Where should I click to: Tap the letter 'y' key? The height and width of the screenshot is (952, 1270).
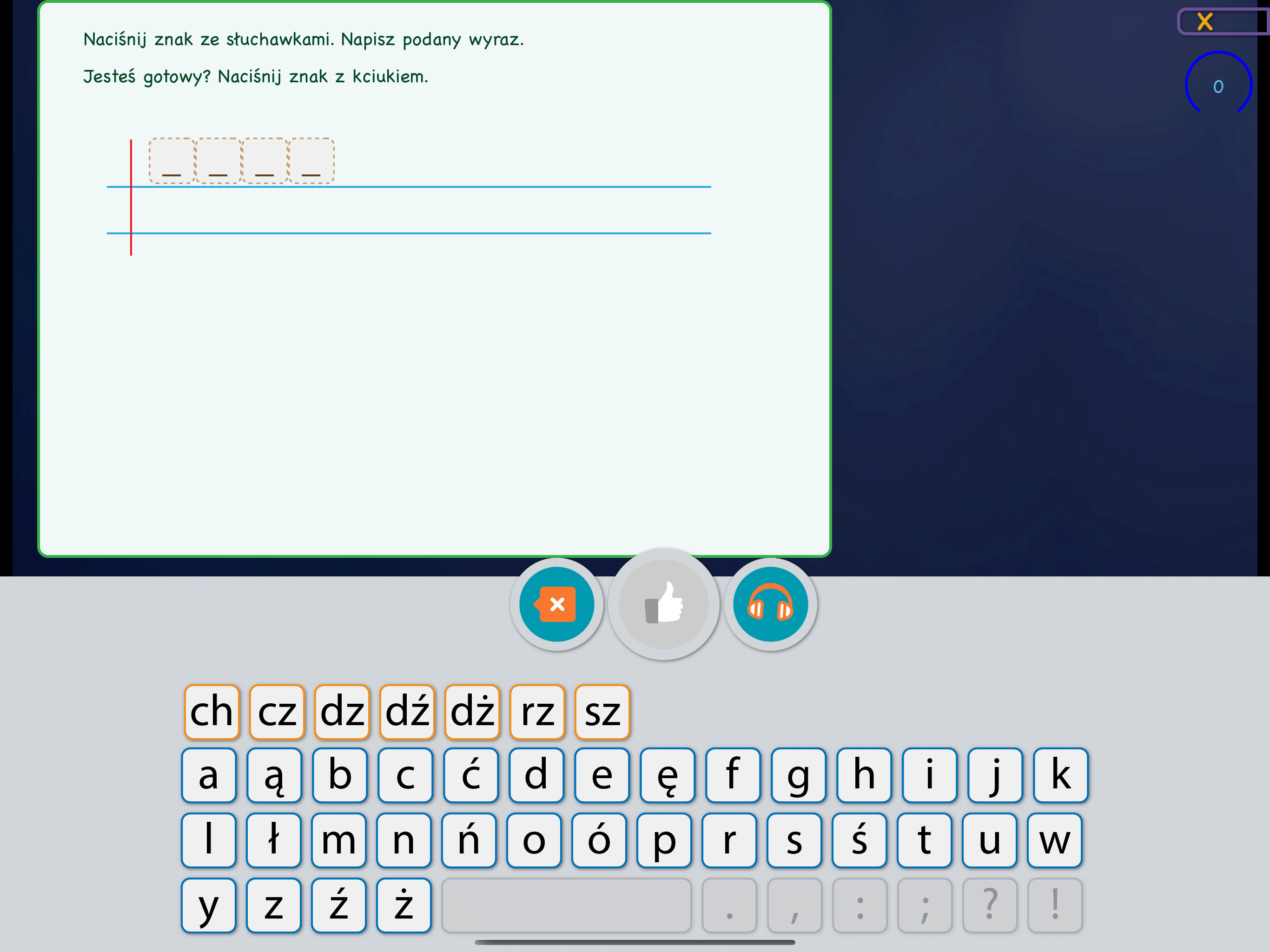(209, 906)
